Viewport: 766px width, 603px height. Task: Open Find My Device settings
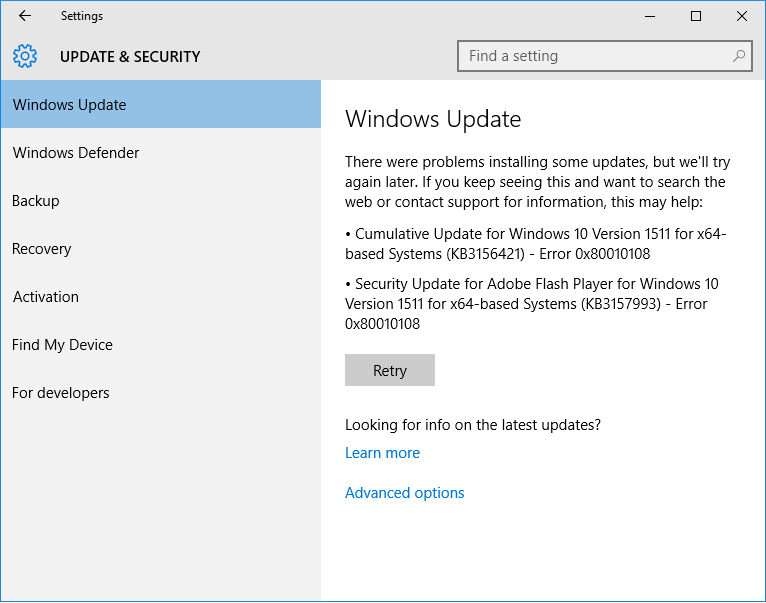coord(161,345)
